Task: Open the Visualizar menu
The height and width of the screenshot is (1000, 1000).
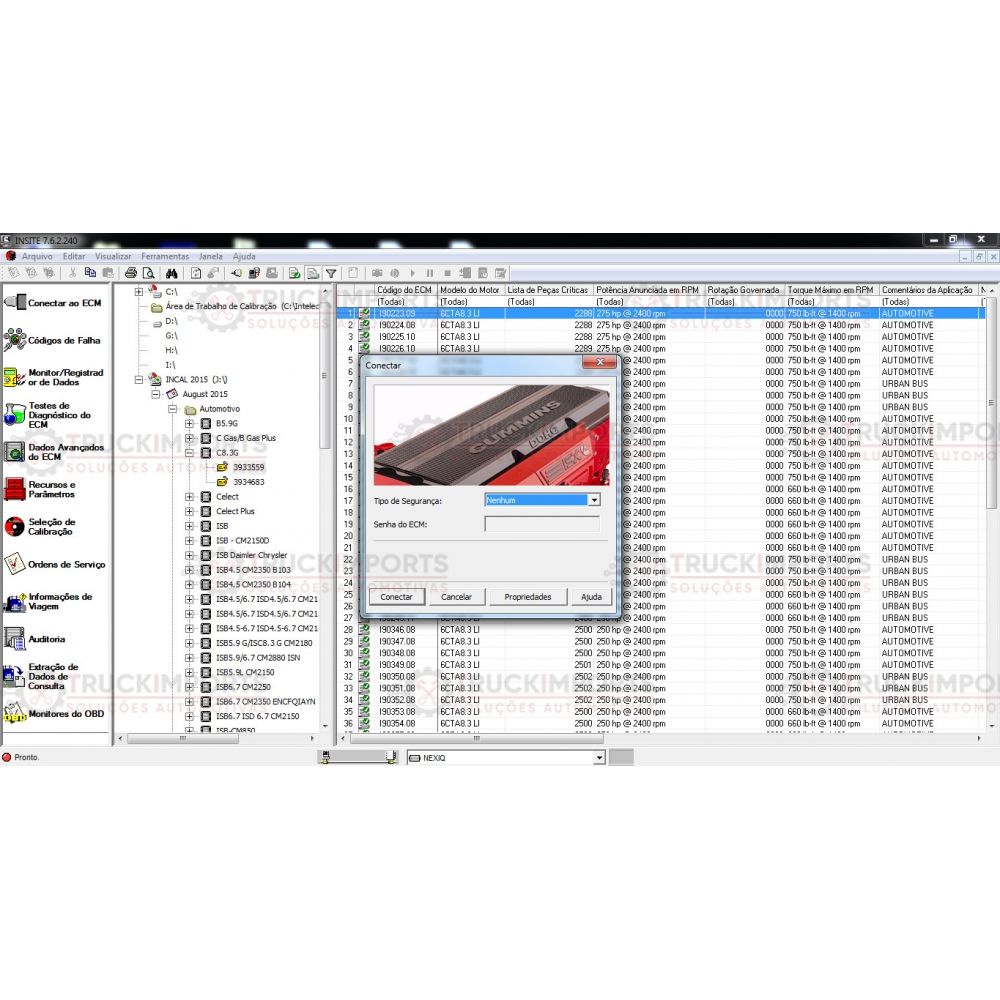Action: pos(113,256)
